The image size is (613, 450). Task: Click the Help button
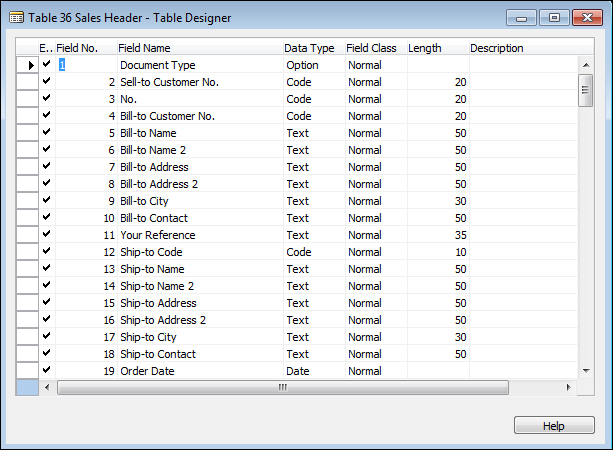click(x=554, y=425)
